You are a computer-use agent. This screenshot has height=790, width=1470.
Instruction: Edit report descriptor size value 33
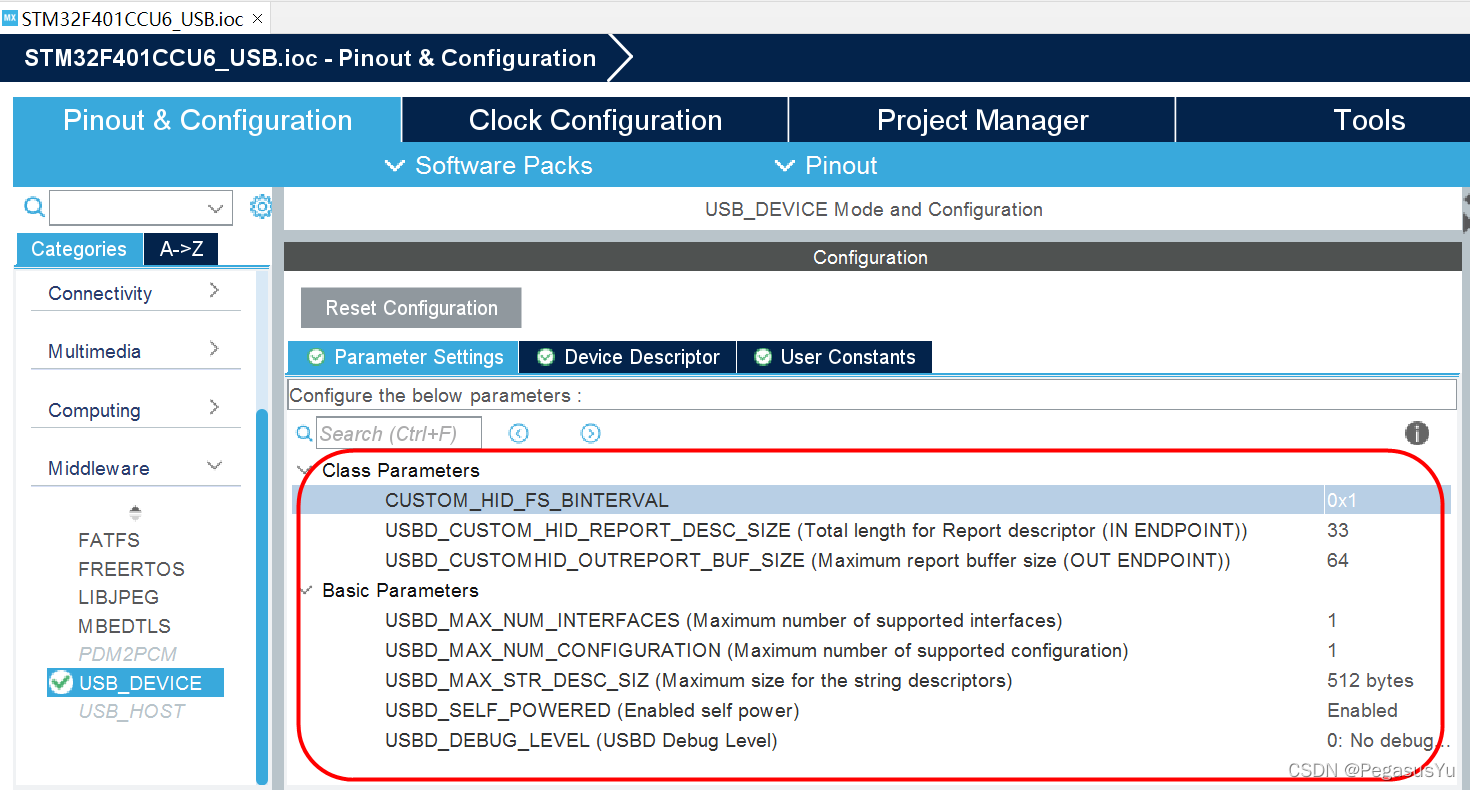click(1338, 530)
